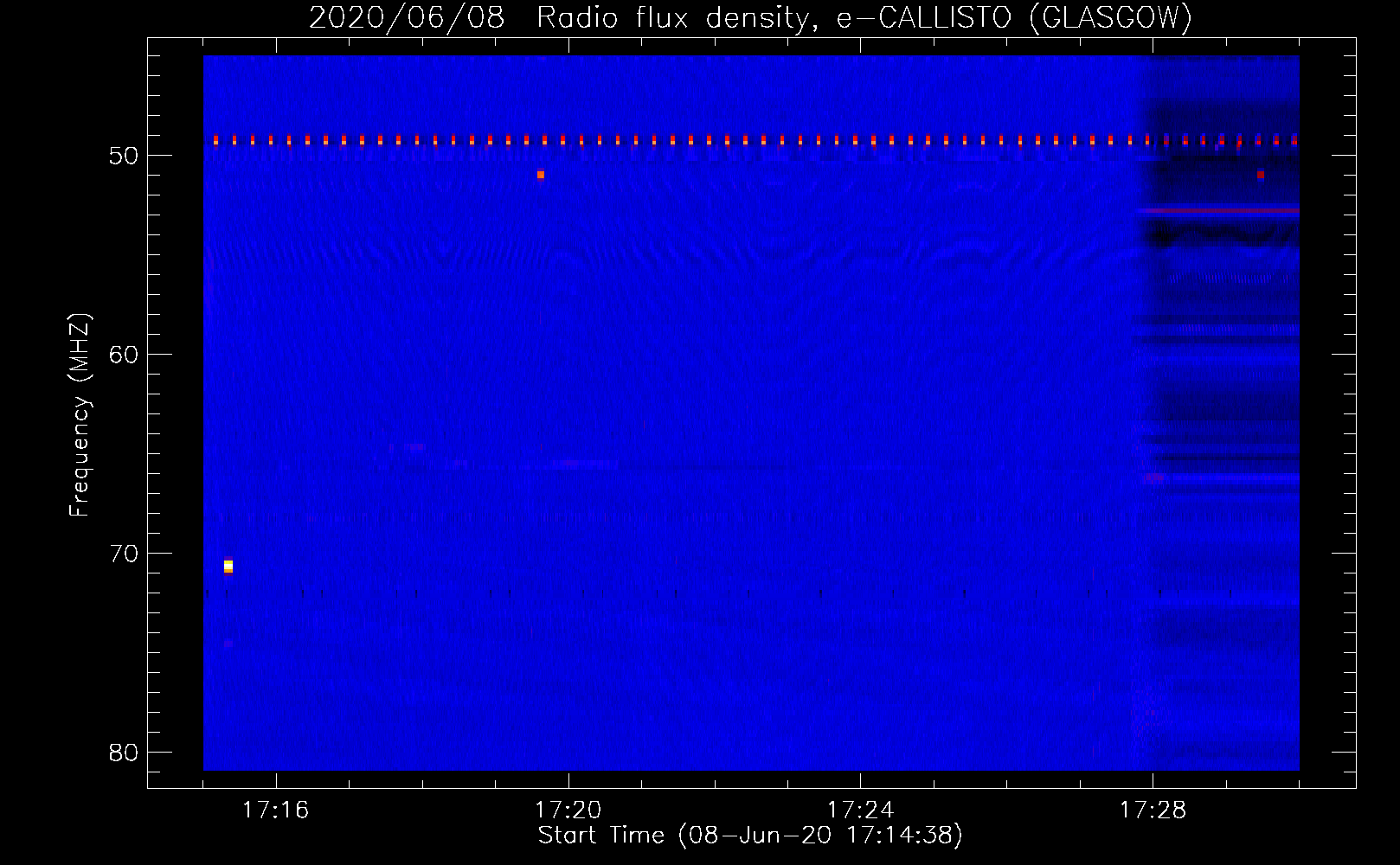This screenshot has width=1400, height=865.
Task: Click the 17:20 time tick label
Action: point(568,811)
